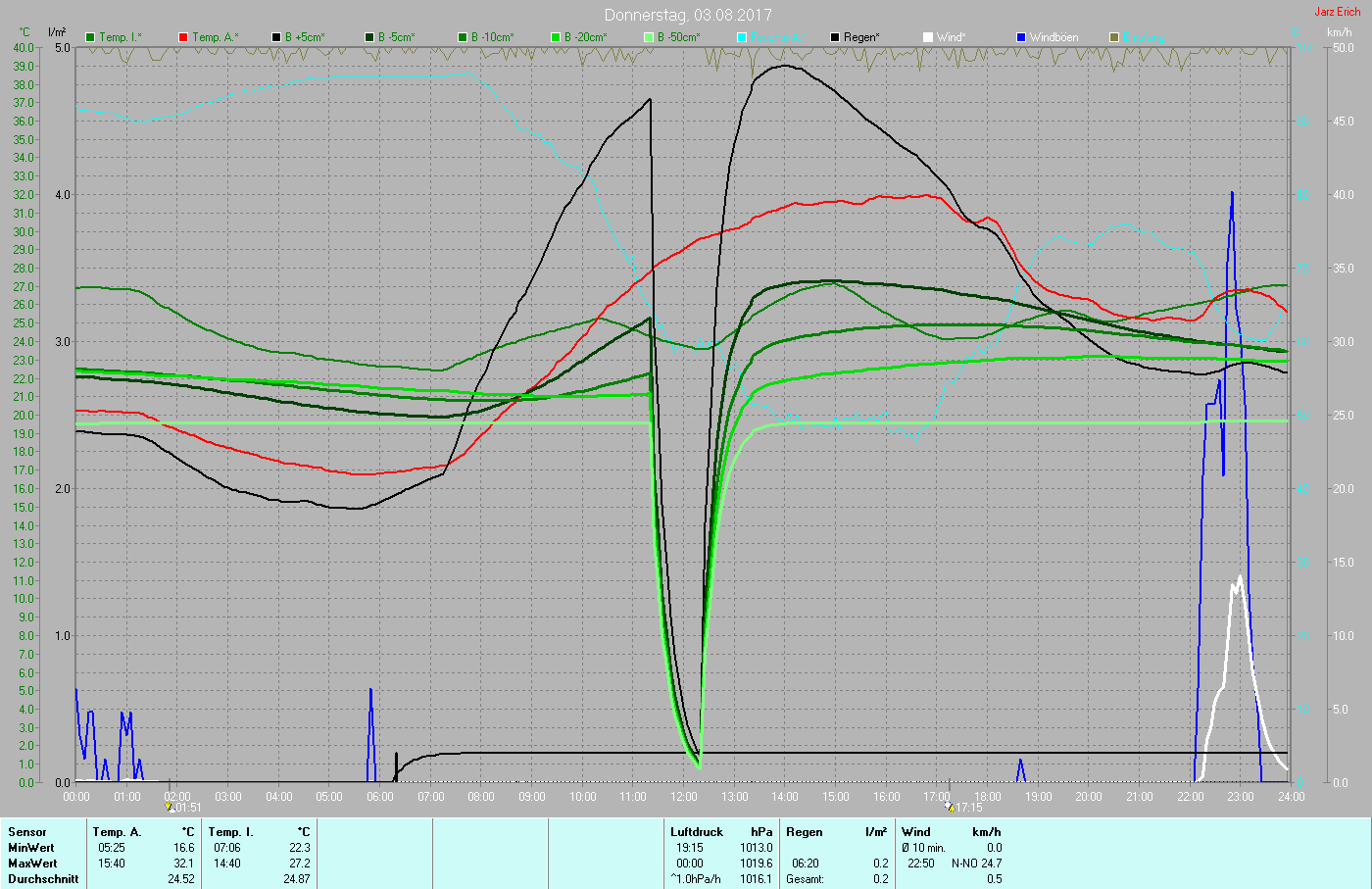Select Temp. A. minimum time 05:25

112,848
